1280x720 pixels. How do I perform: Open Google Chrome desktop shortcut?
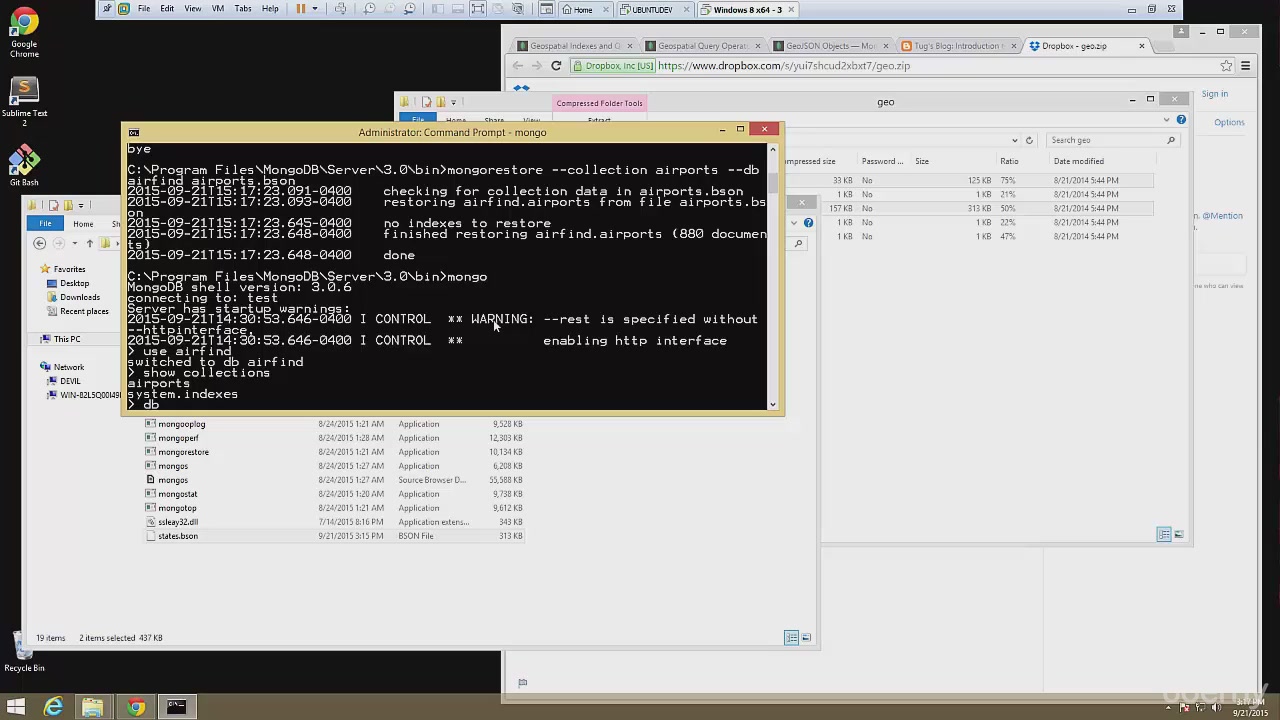click(x=24, y=33)
